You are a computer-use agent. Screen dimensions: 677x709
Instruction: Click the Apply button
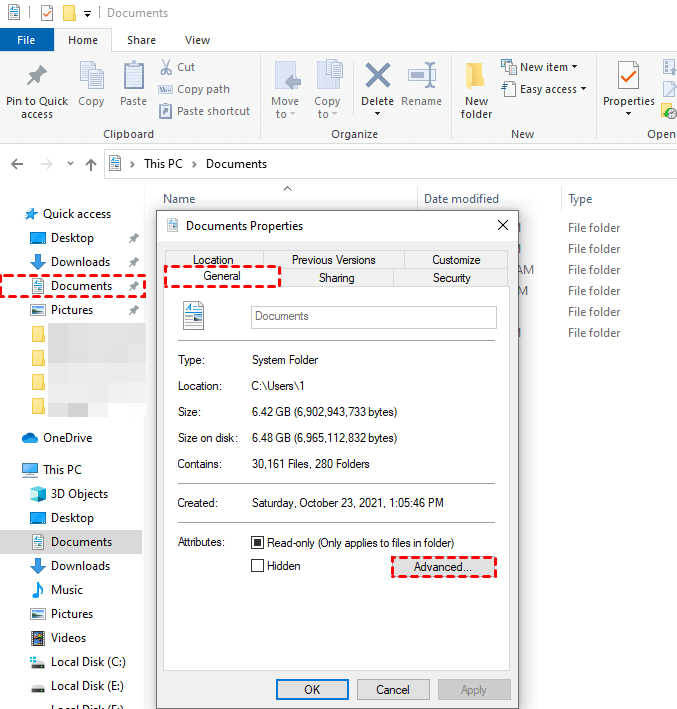[473, 689]
